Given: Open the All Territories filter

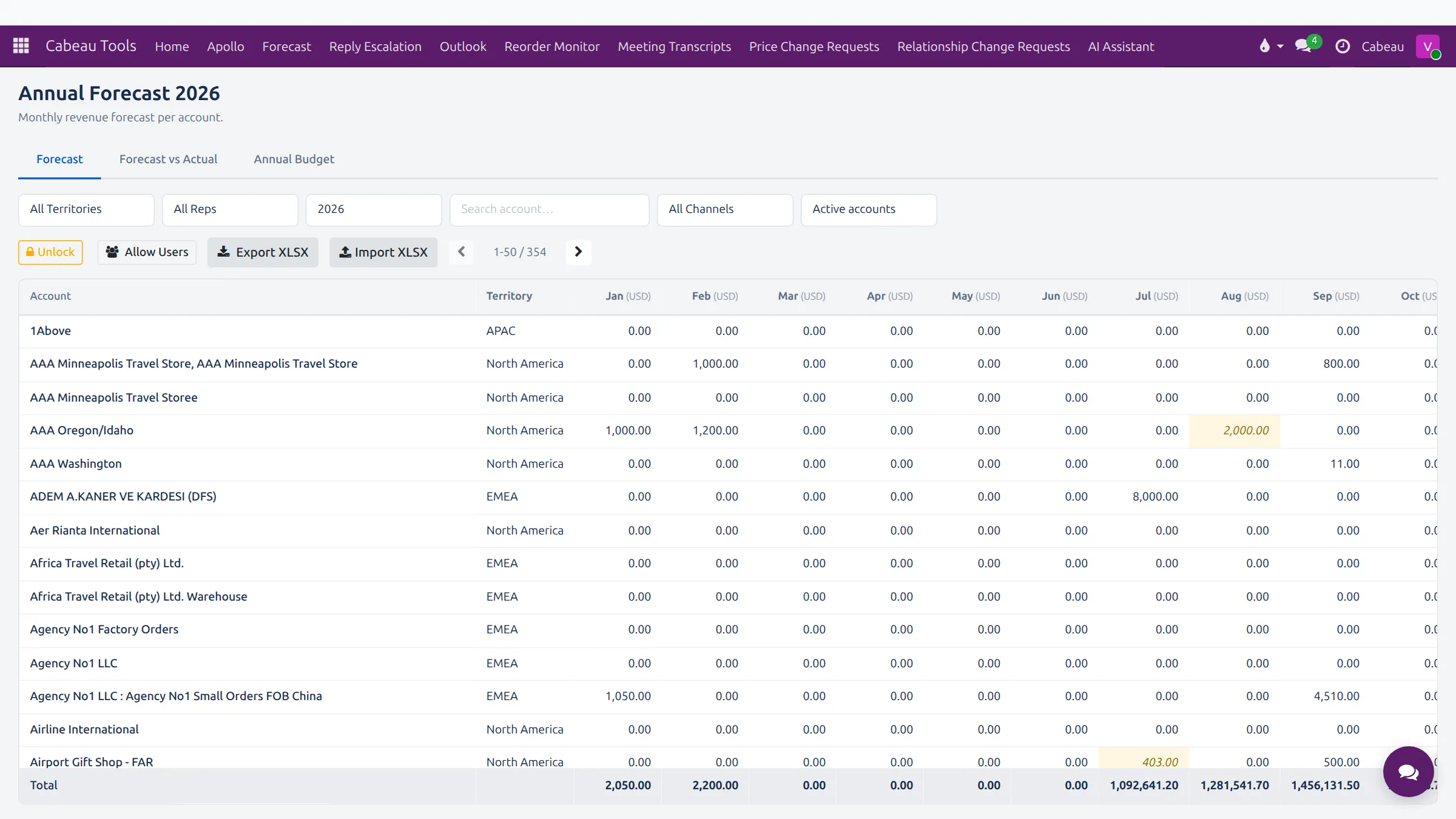Looking at the screenshot, I should click(86, 209).
